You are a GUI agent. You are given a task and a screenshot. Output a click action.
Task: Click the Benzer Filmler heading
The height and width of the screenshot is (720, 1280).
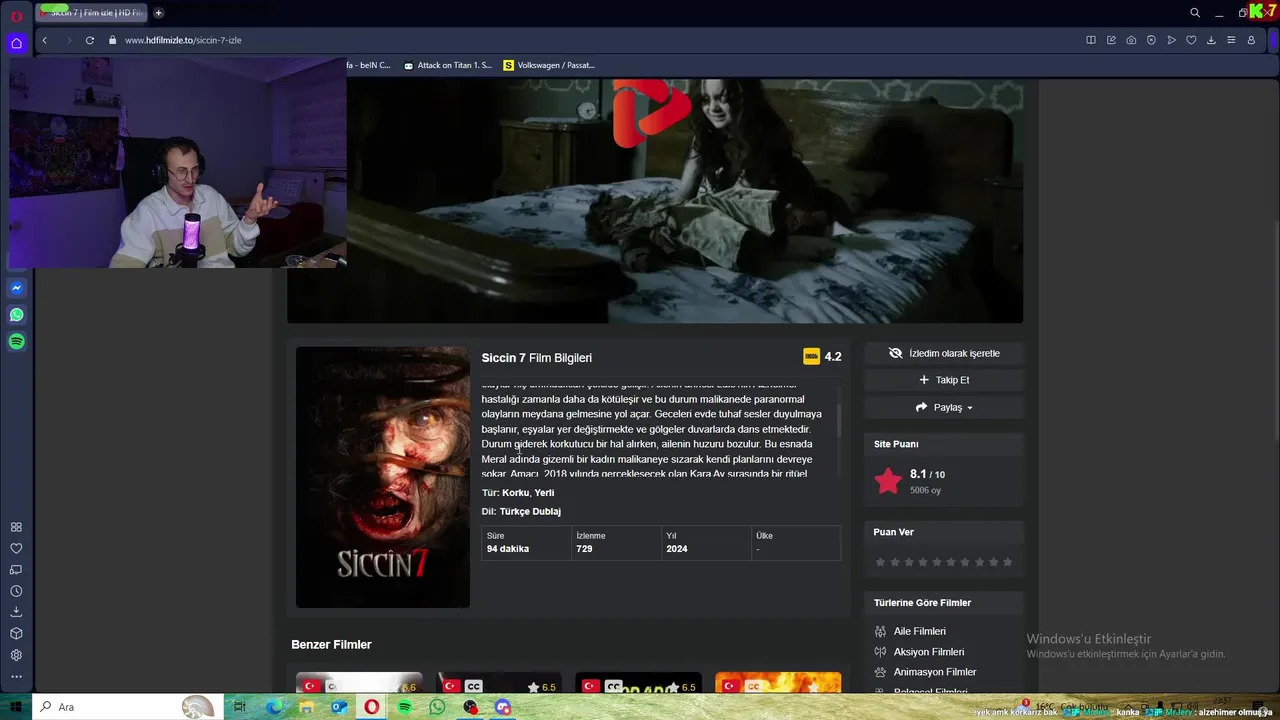click(x=331, y=645)
